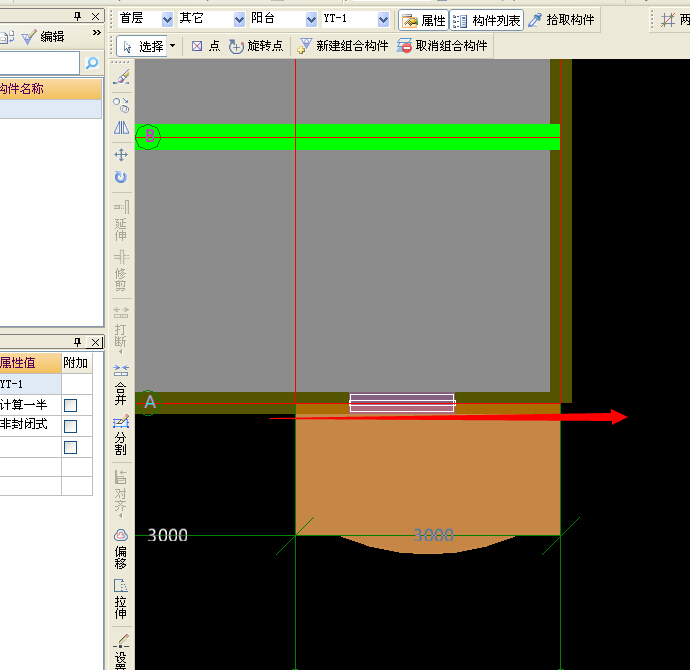This screenshot has height=670, width=690.
Task: Select the 旋转点 rotate point tool
Action: (256, 46)
